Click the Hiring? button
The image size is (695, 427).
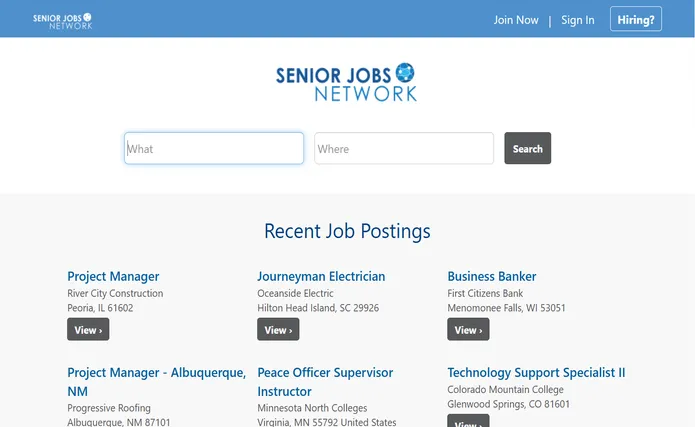tap(636, 19)
